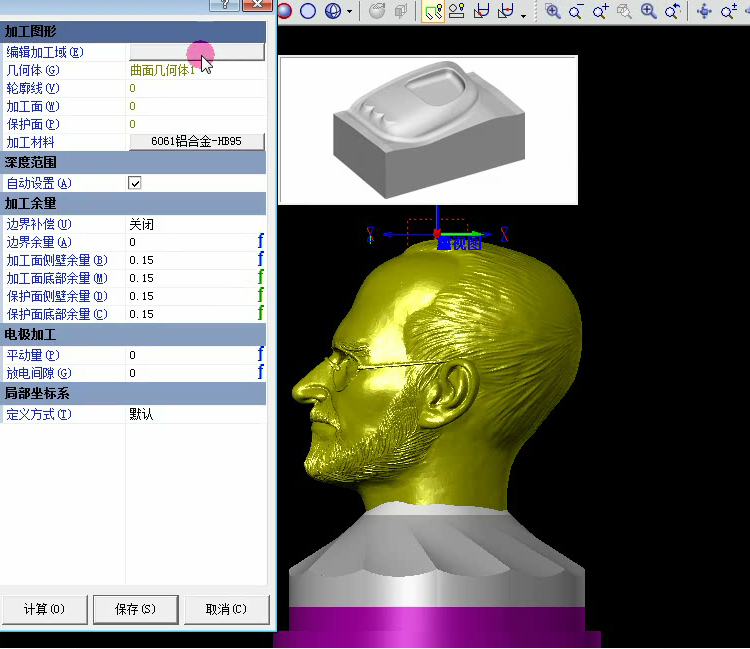
Task: Click the 轮廓线 value 0
Action: point(132,88)
